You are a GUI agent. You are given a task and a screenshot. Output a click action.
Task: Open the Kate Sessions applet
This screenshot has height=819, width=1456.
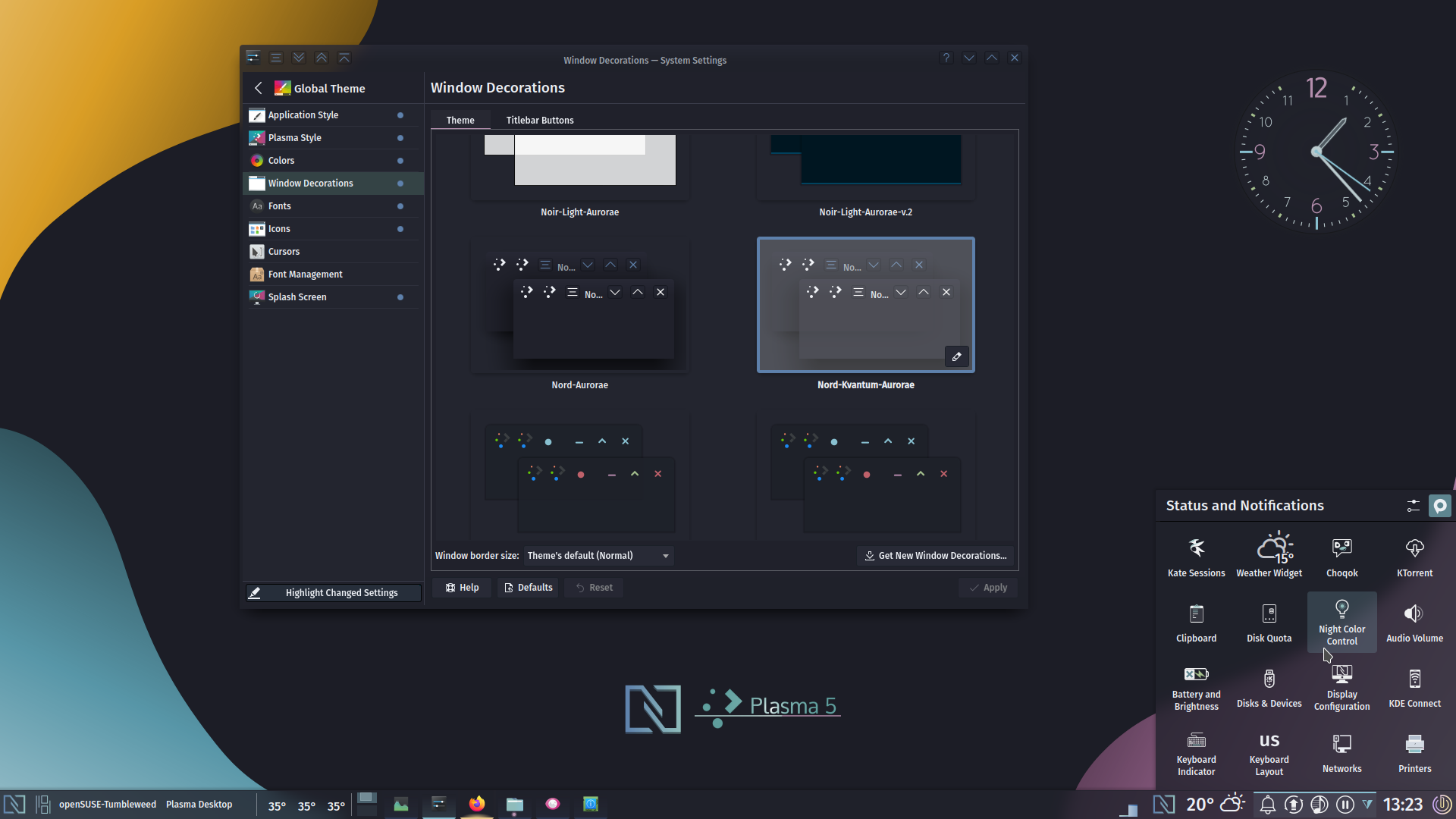[x=1196, y=557]
